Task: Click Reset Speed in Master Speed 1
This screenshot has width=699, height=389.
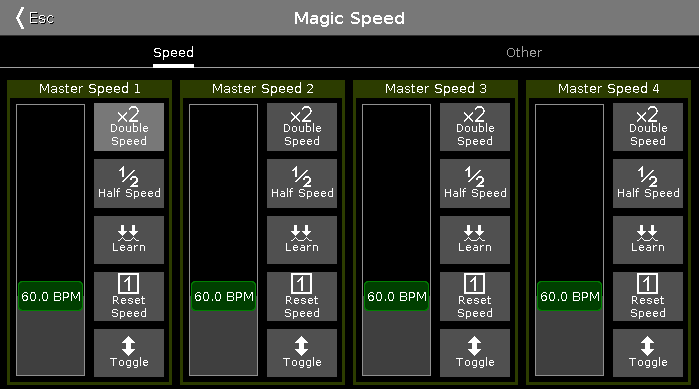Action: coord(129,297)
